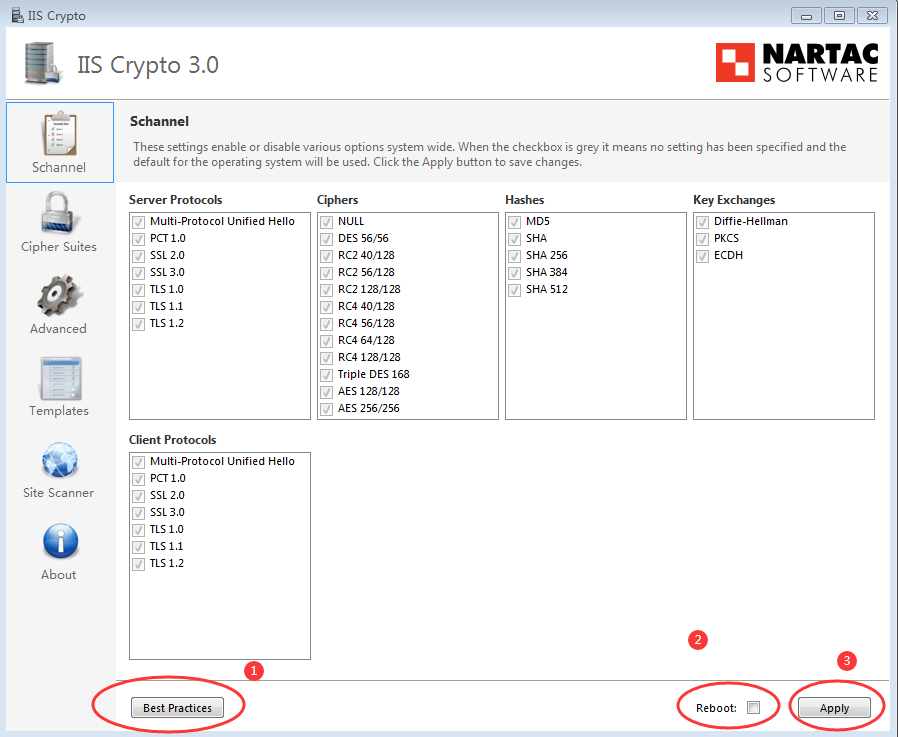Show the About information page
The width and height of the screenshot is (898, 737).
click(x=59, y=551)
